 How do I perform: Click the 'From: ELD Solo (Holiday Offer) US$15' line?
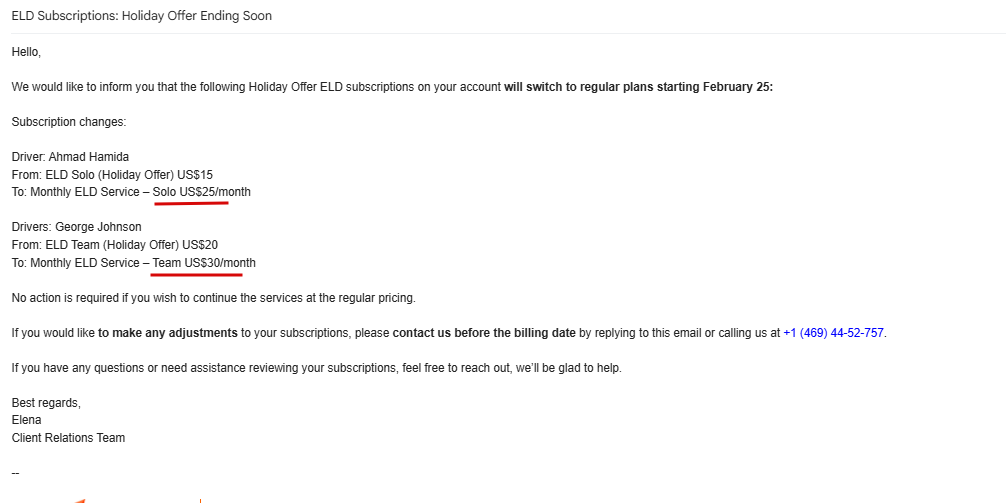(112, 175)
